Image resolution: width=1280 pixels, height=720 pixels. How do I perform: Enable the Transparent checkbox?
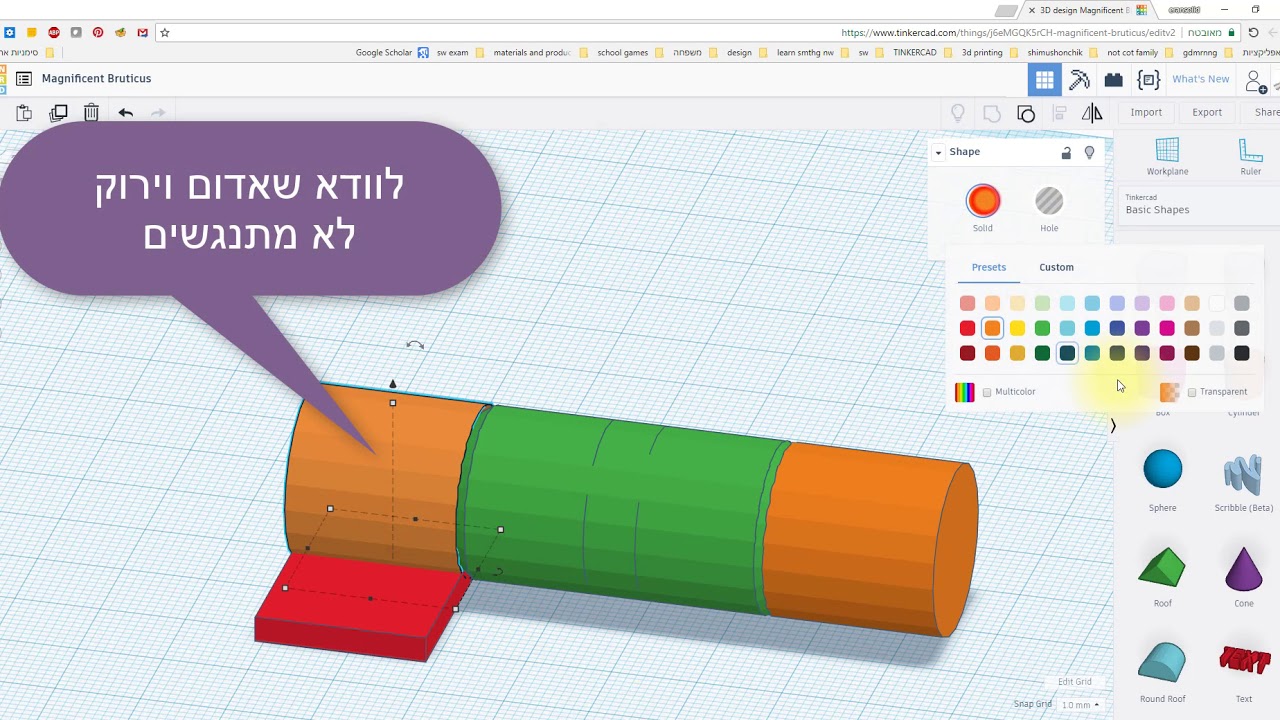click(x=1192, y=392)
